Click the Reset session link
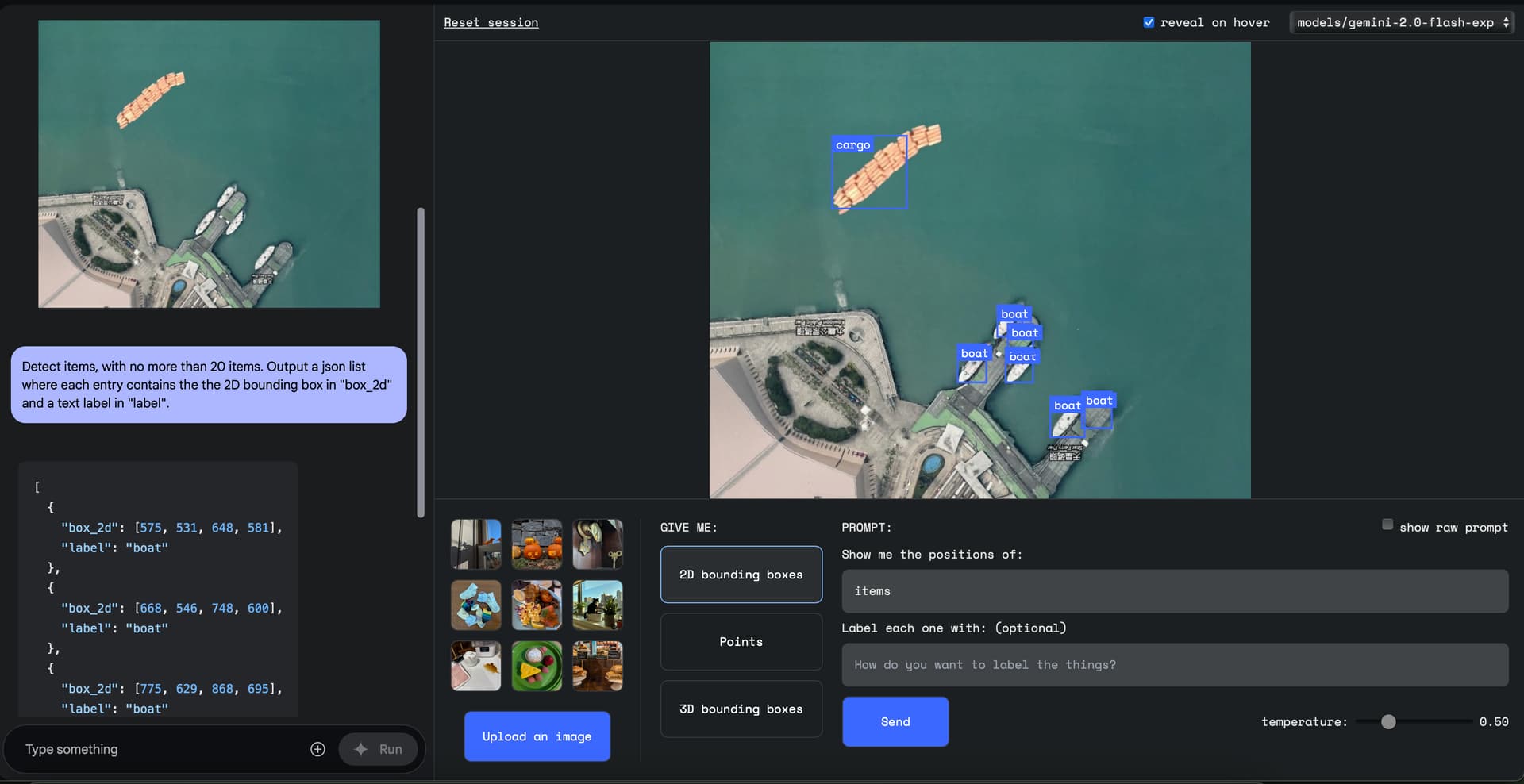 (491, 22)
